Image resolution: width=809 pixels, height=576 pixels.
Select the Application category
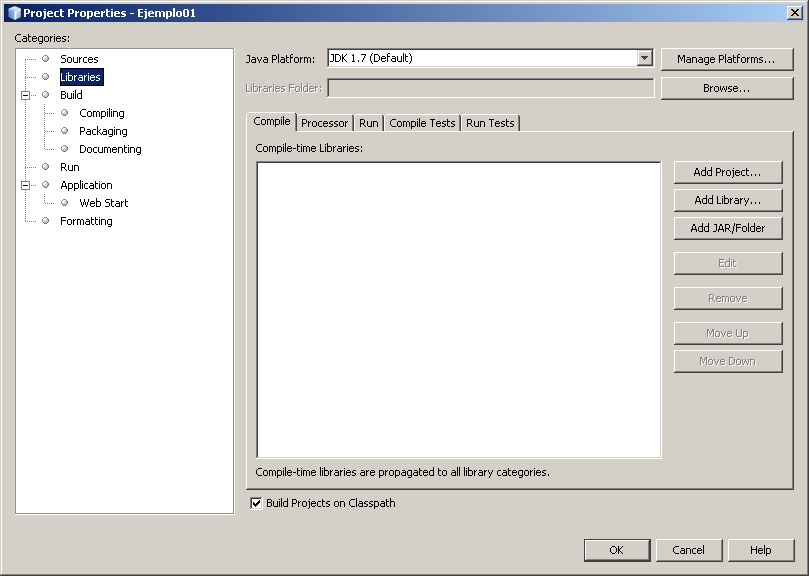pos(86,185)
